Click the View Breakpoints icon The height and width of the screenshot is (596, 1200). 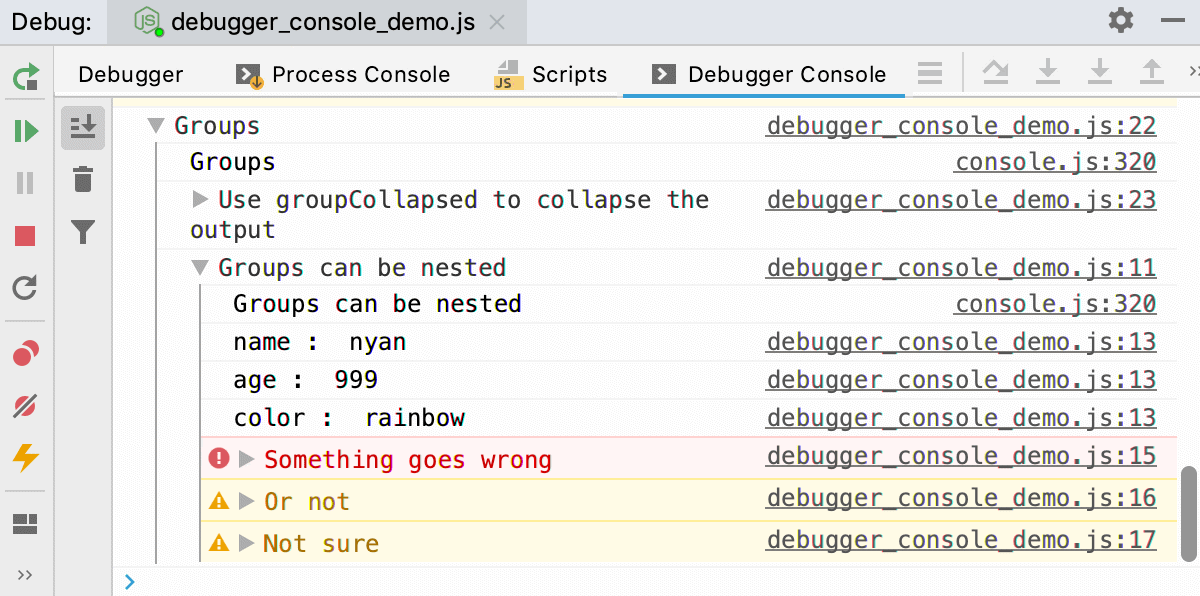(25, 352)
